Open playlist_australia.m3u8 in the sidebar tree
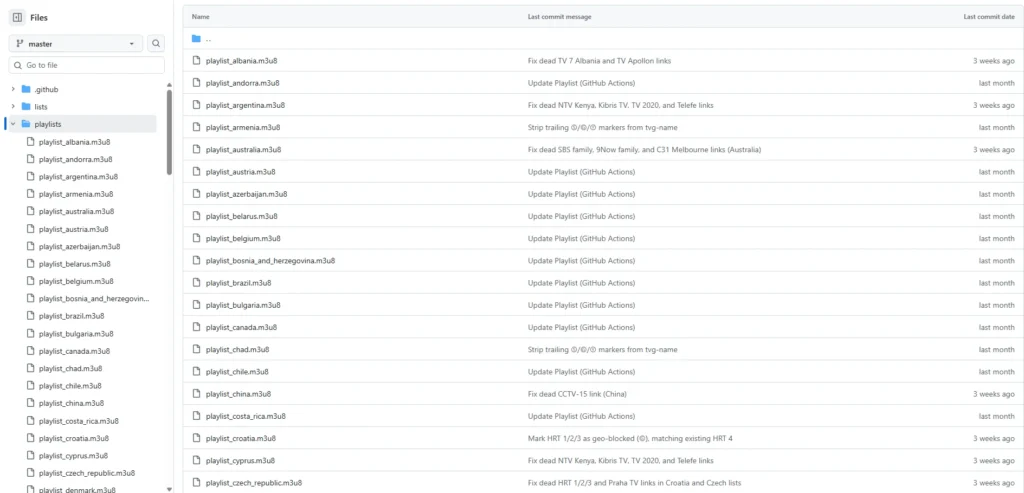 coord(76,212)
